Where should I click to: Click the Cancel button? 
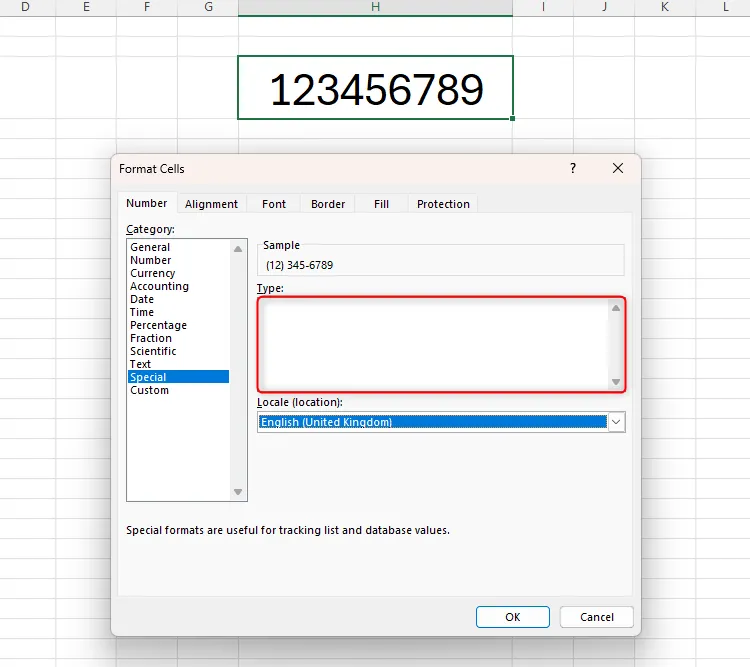pos(596,617)
